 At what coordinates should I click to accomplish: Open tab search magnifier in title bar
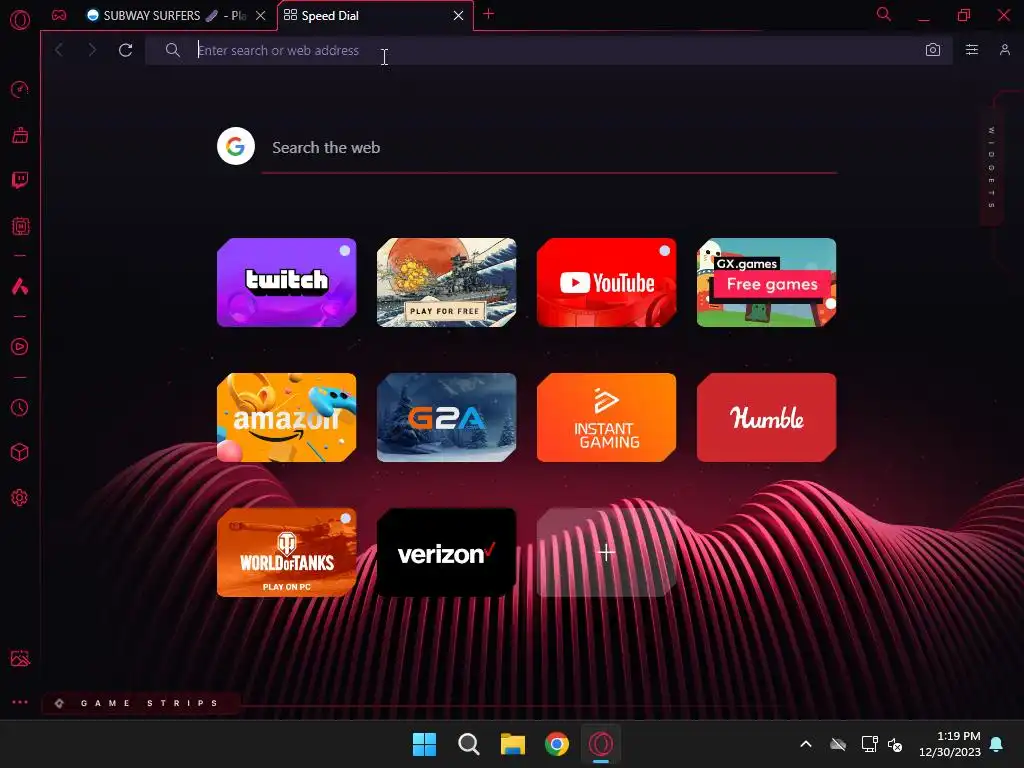[x=884, y=14]
